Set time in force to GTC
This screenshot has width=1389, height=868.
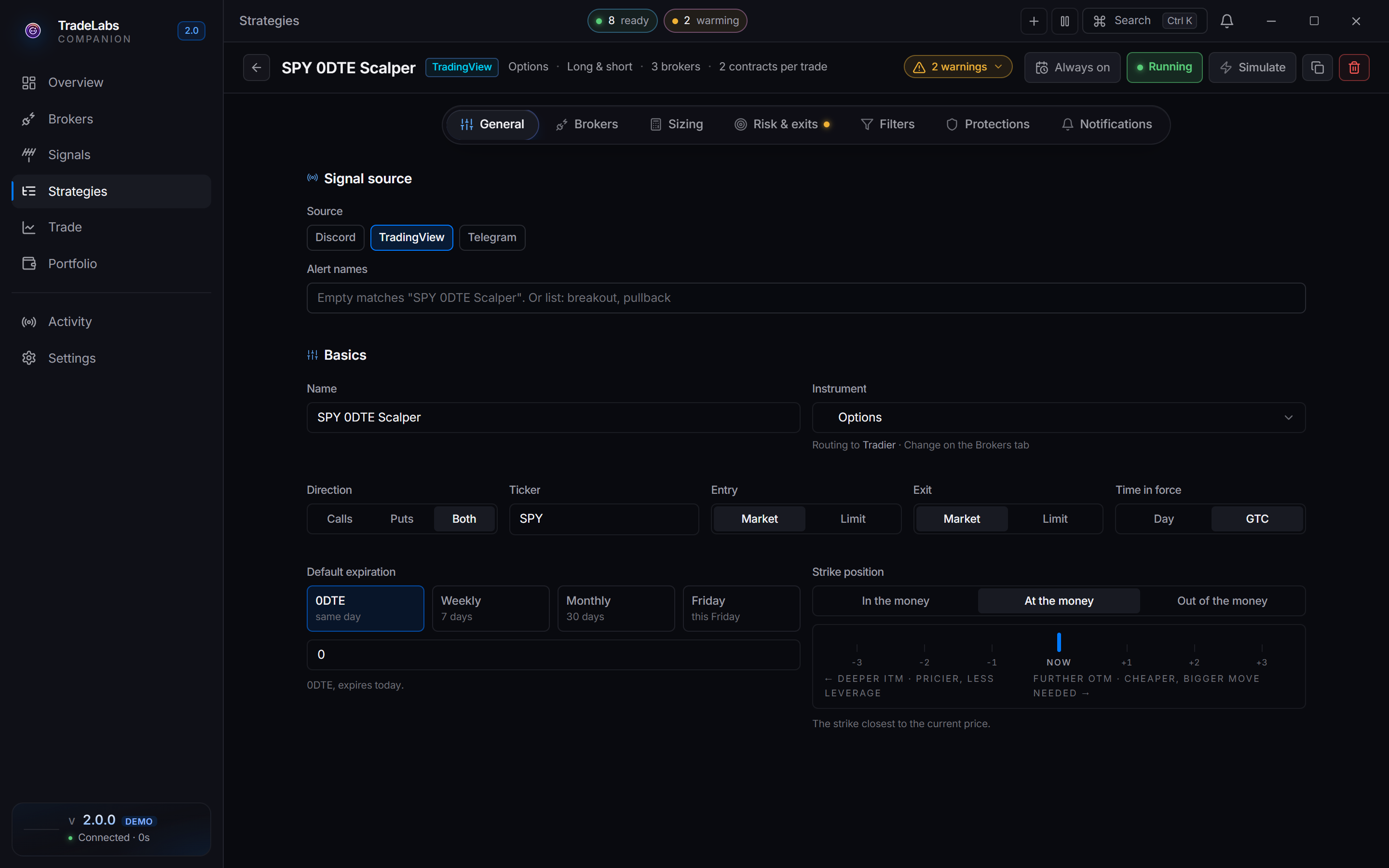click(x=1257, y=519)
